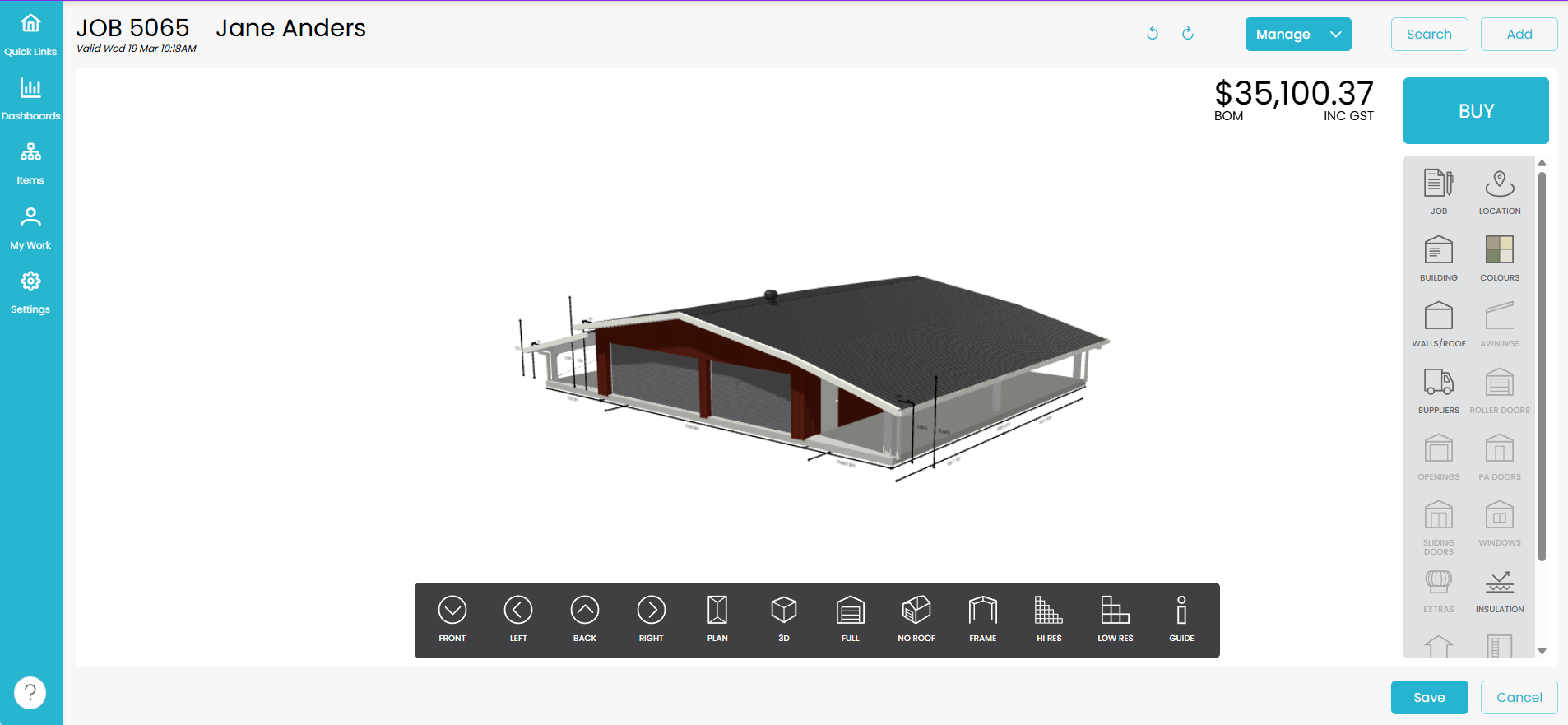Screen dimensions: 1568x725
Task: Show the PLAN view of the building
Action: tap(717, 619)
